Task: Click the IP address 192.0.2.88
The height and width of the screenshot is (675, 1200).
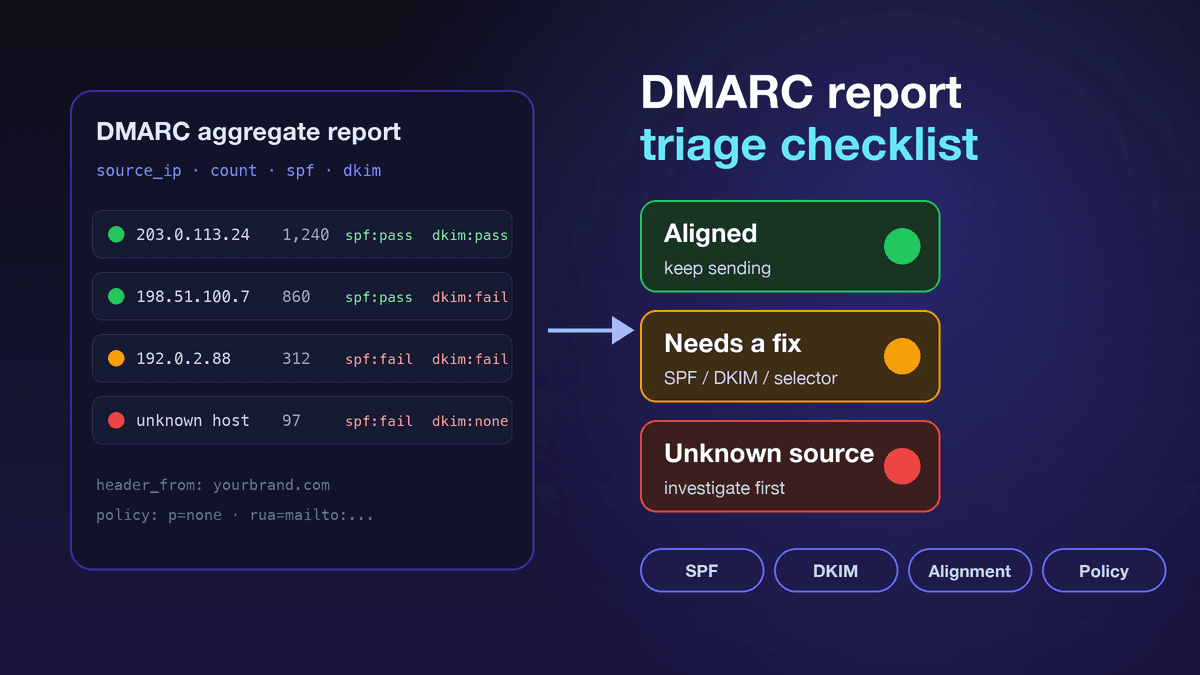Action: tap(183, 358)
